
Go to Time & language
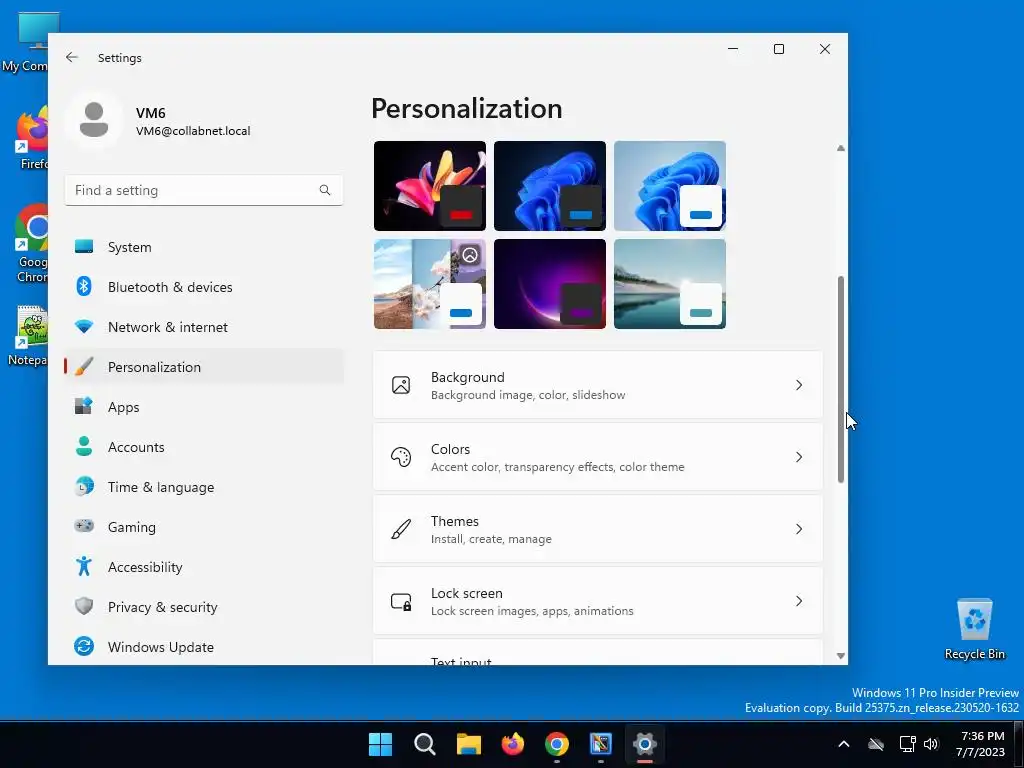tap(204, 487)
